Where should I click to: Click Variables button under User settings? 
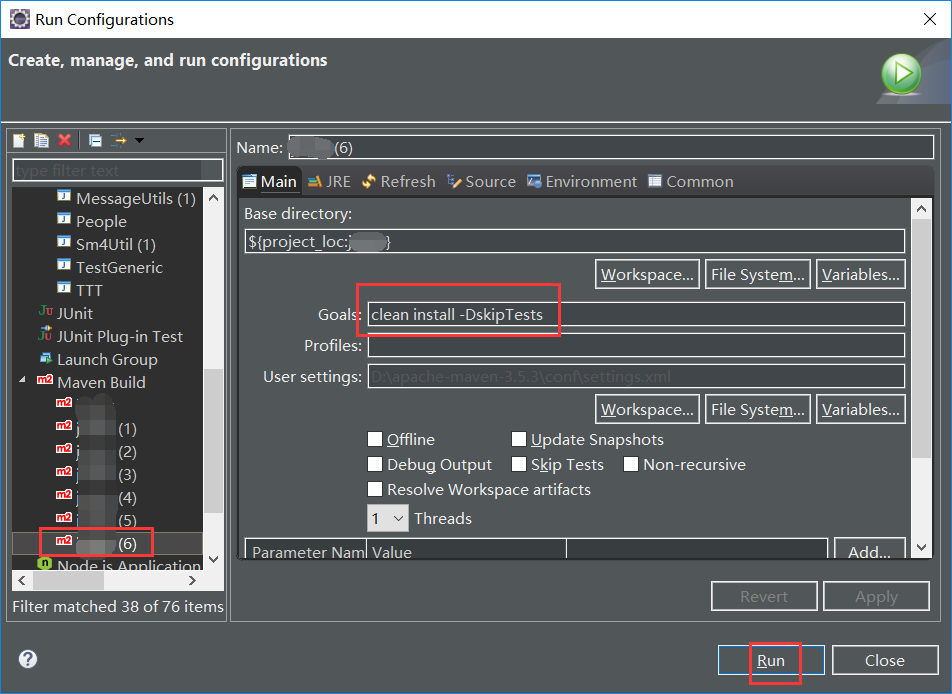[861, 410]
